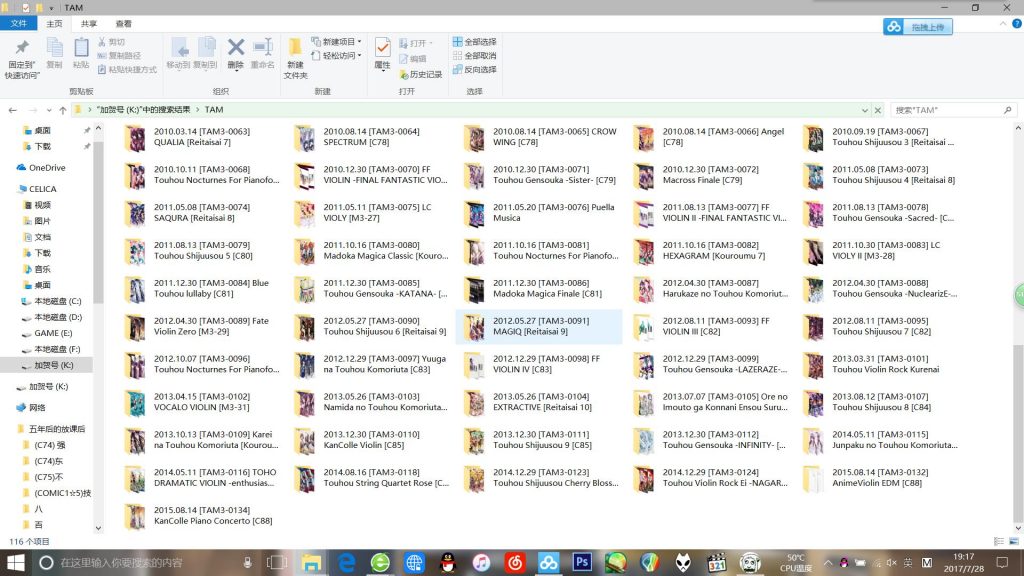The height and width of the screenshot is (576, 1024).
Task: Open the recent locations dropdown arrow
Action: [x=48, y=110]
